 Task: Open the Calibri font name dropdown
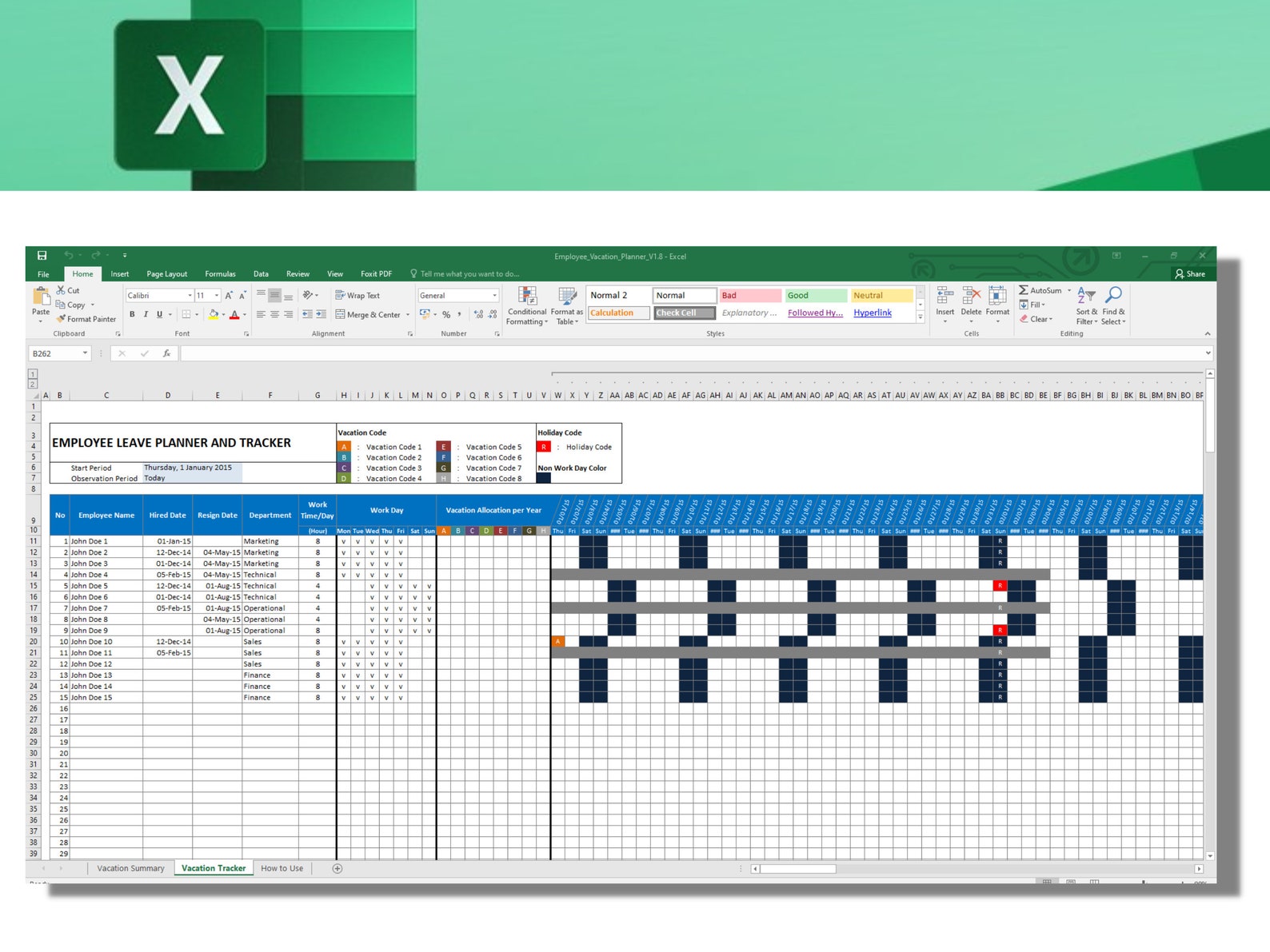click(190, 295)
